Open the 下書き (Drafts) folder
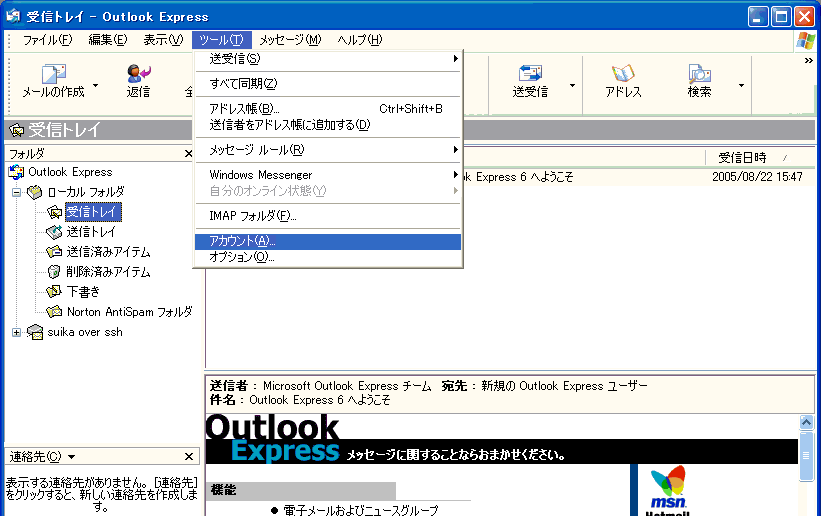821x516 pixels. [83, 291]
